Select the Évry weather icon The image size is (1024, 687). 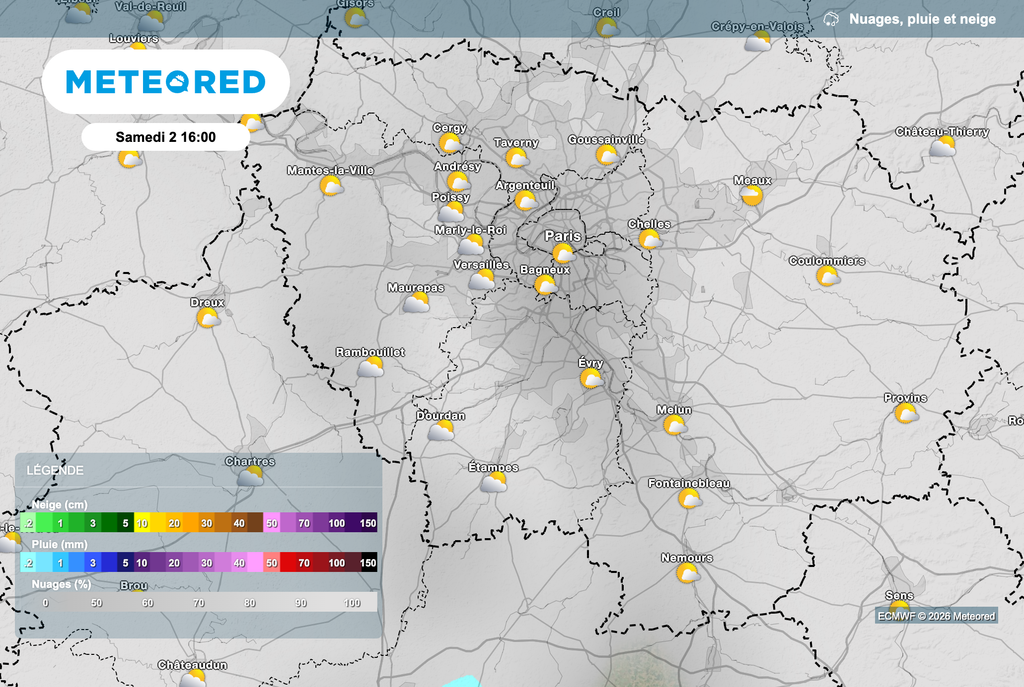(x=592, y=378)
